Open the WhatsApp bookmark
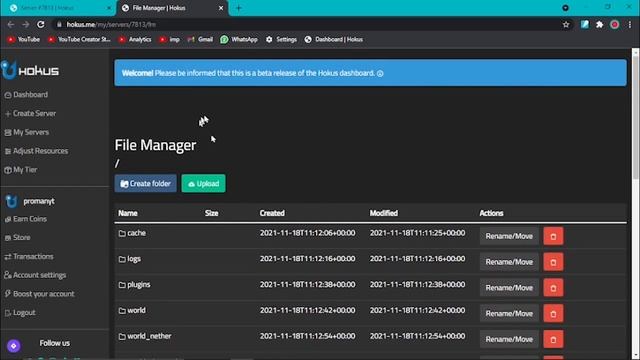 coord(239,40)
